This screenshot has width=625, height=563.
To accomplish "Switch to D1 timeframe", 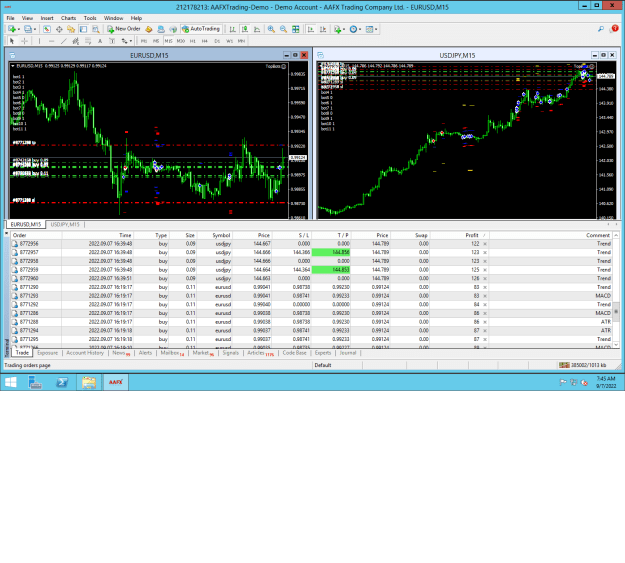I will coord(217,41).
